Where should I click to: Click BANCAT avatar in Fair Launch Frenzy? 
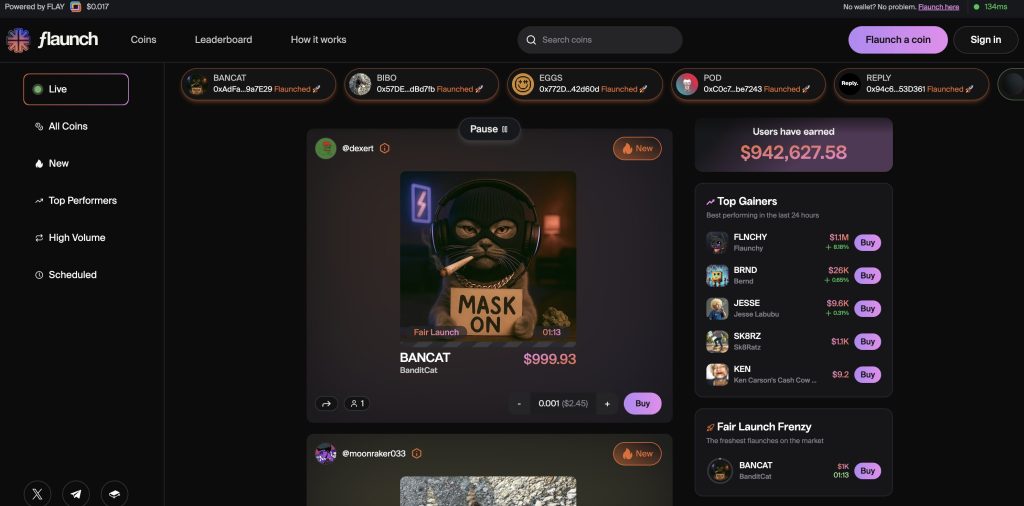tap(720, 471)
